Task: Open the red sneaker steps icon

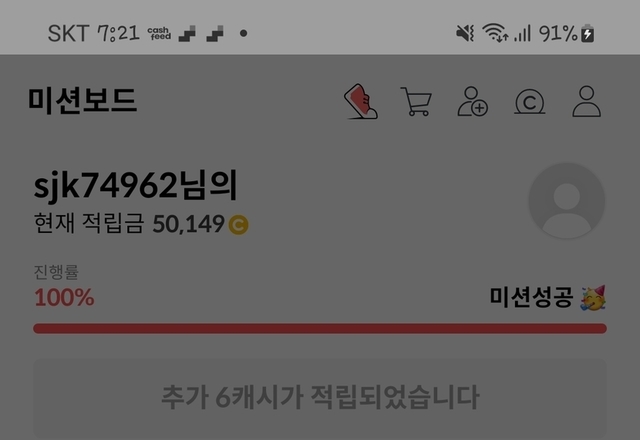Action: coord(361,101)
